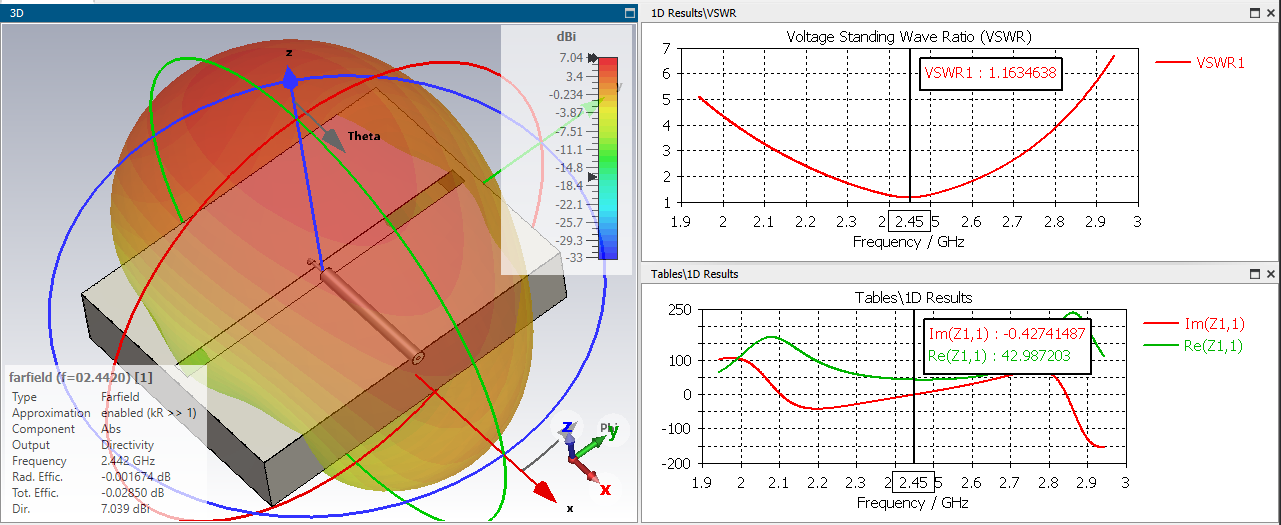Click the Type Farfield info row
This screenshot has width=1281, height=525.
[76, 397]
